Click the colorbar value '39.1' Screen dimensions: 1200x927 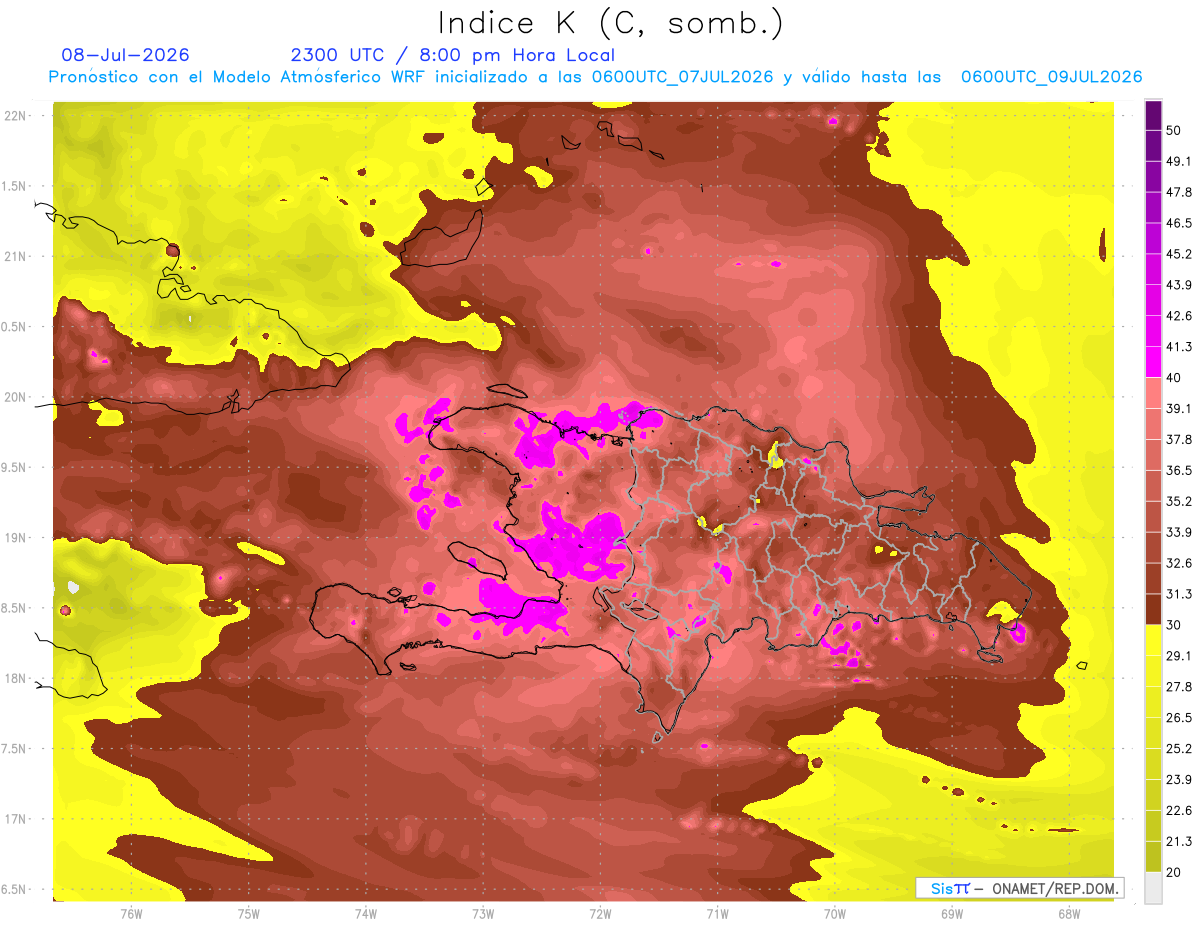(1178, 409)
